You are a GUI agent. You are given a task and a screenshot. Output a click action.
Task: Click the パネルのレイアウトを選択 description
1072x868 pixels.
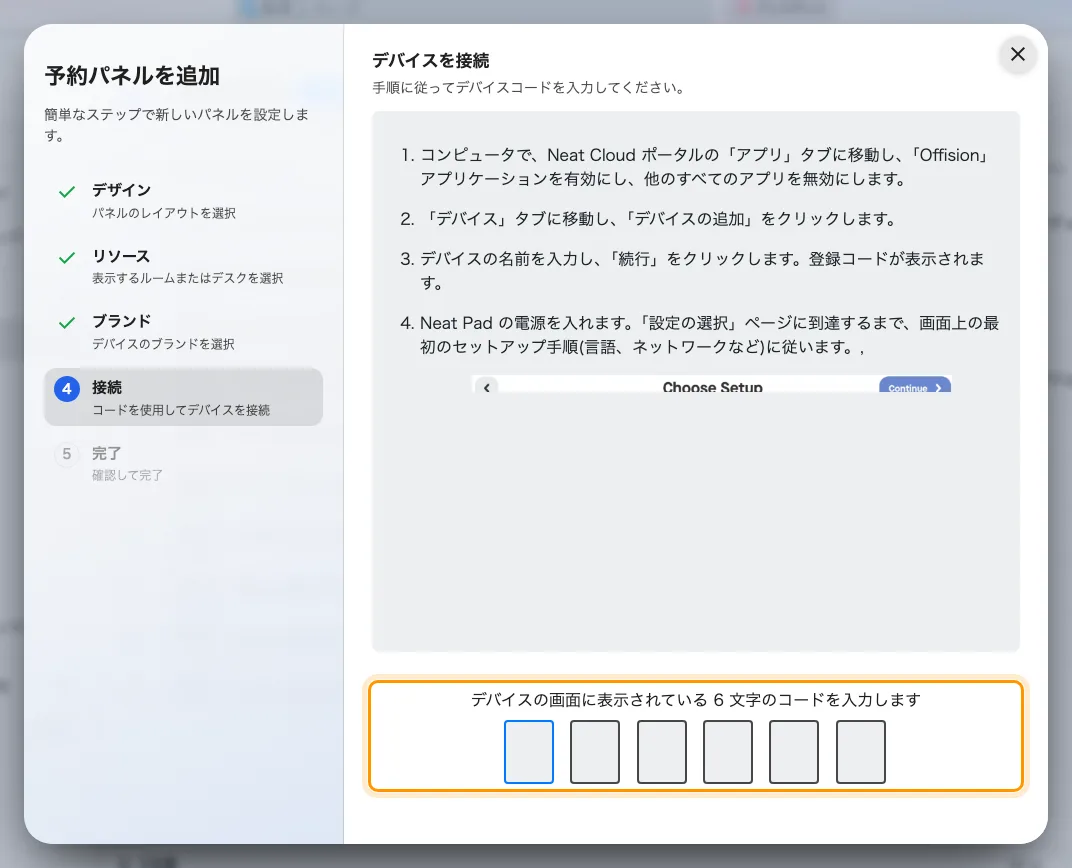(164, 213)
